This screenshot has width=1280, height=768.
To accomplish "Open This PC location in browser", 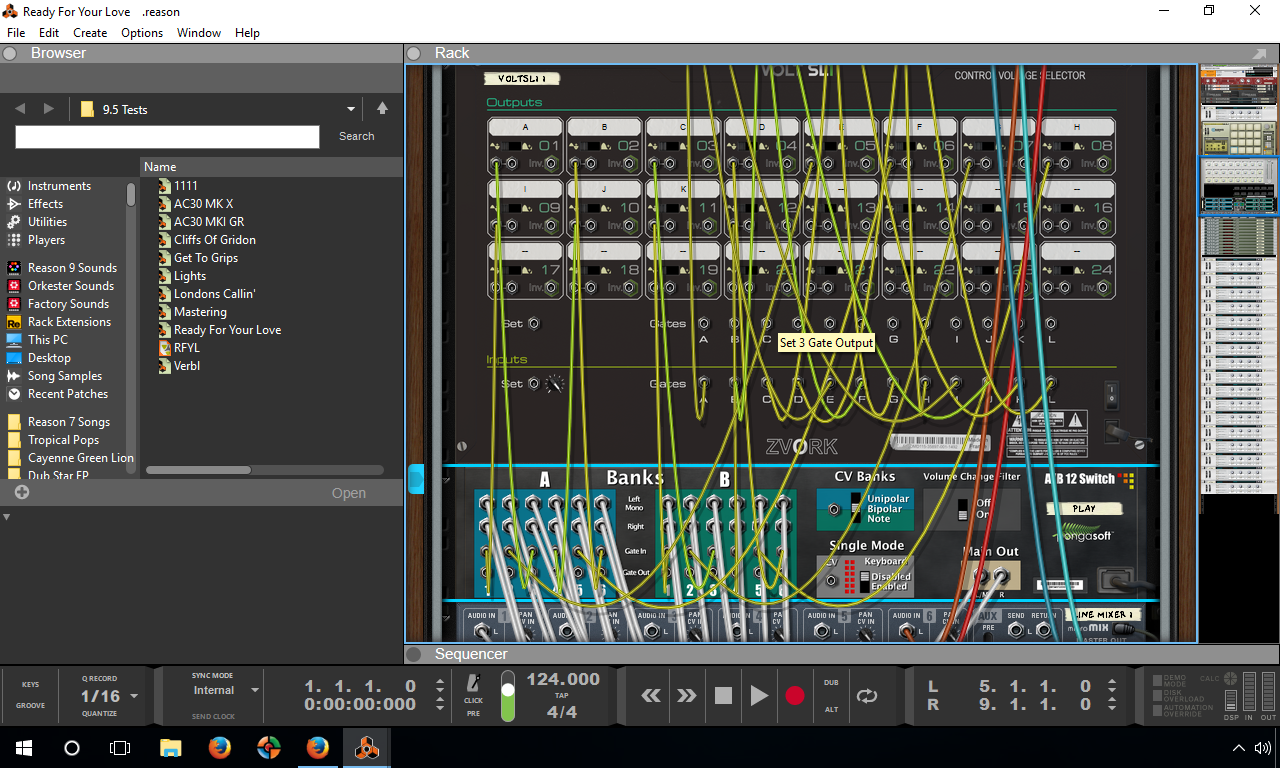I will pos(38,340).
